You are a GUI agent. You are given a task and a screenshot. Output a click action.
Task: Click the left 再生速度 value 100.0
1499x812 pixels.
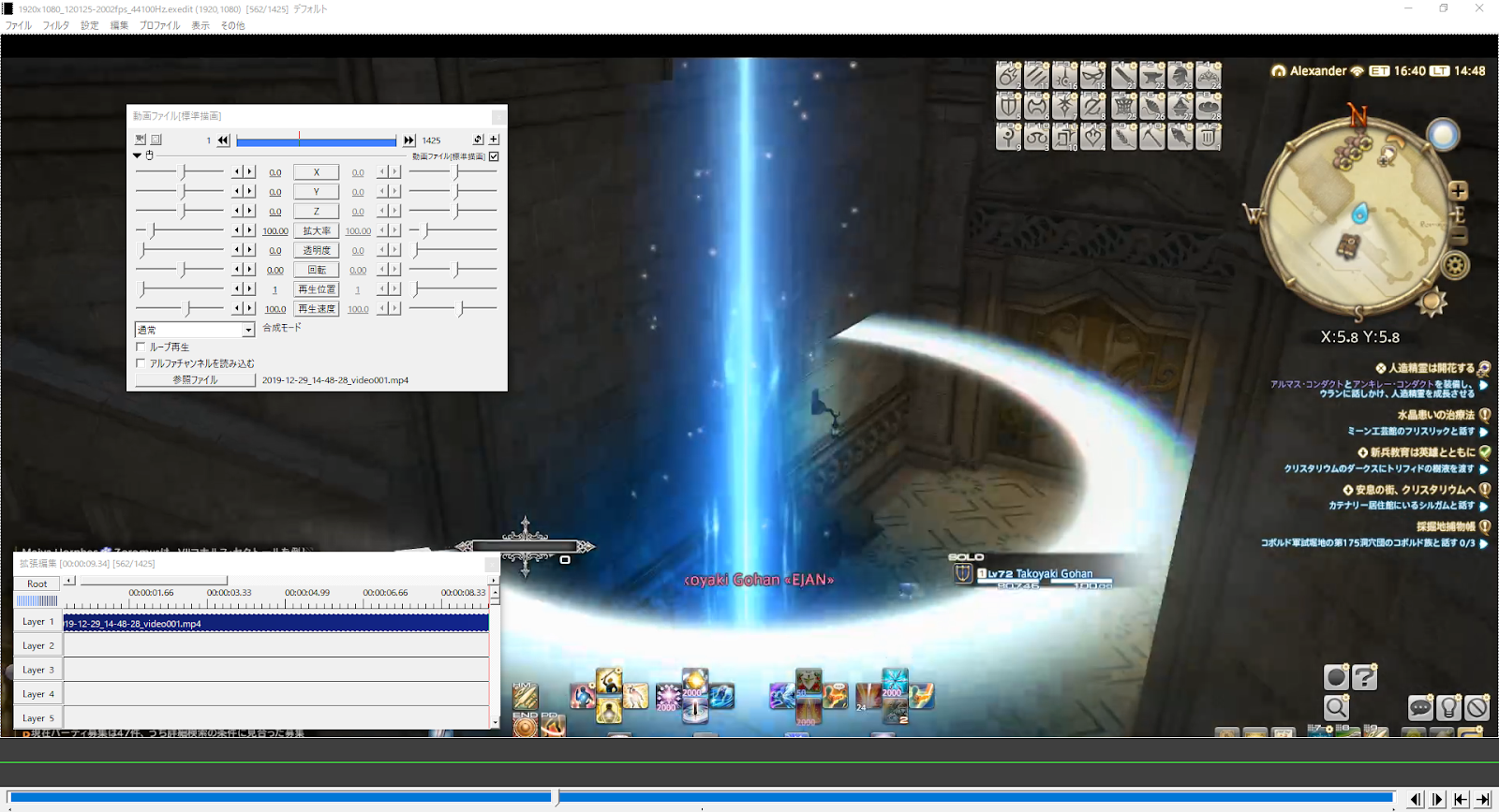coord(275,309)
